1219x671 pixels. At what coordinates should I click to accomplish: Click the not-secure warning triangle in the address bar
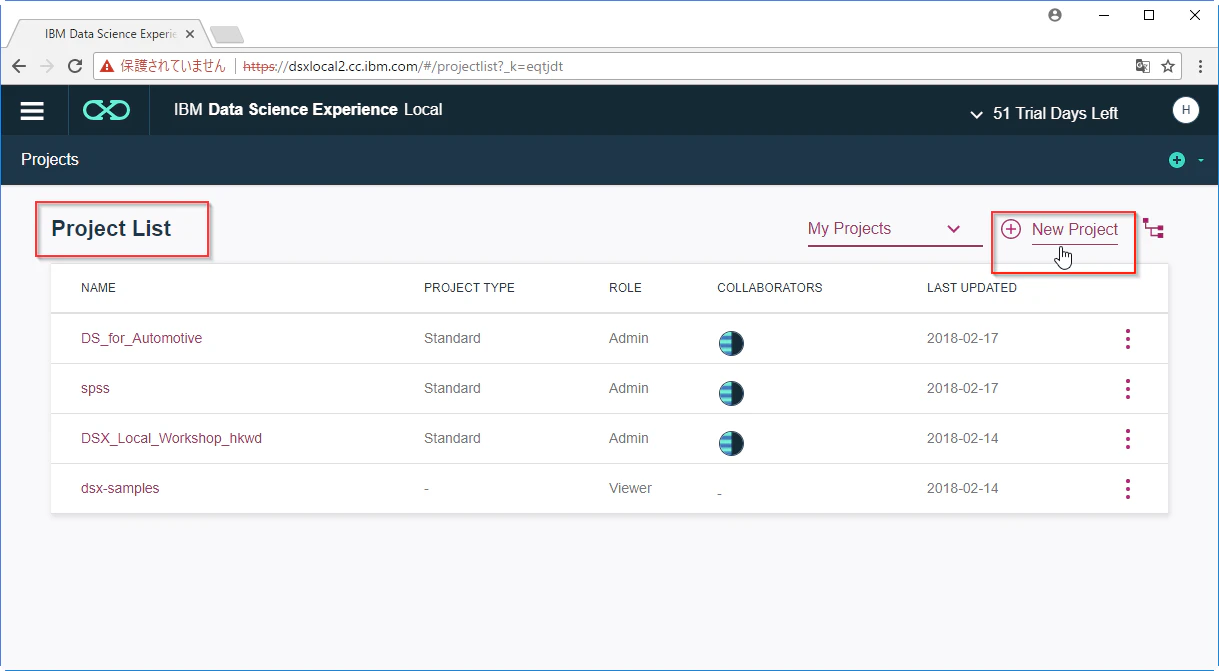tap(108, 66)
